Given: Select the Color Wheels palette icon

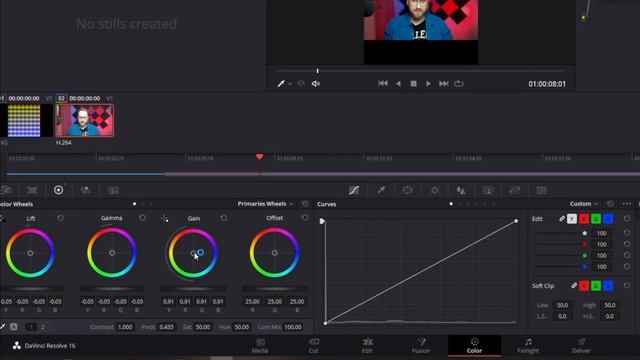Looking at the screenshot, I should [x=58, y=190].
